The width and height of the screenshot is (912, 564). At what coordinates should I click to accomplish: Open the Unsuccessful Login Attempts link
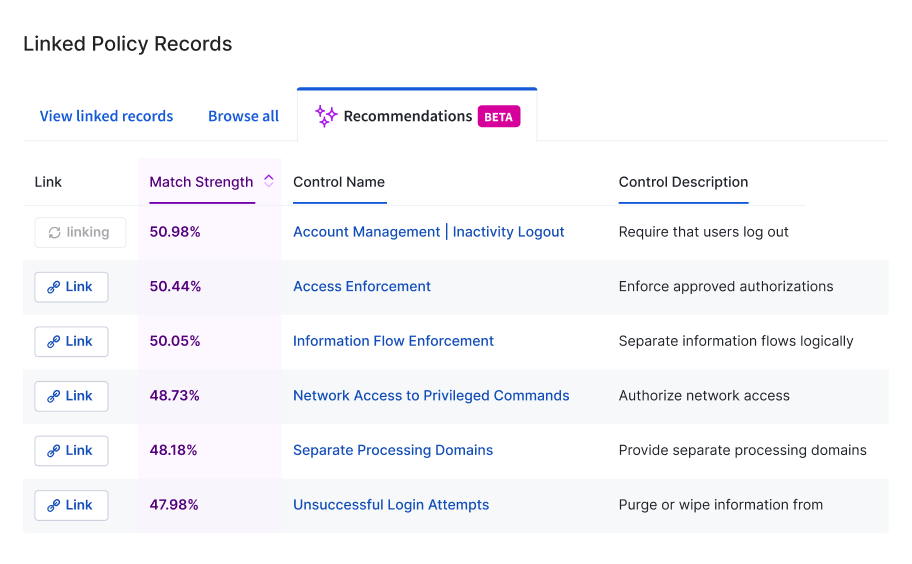(391, 505)
